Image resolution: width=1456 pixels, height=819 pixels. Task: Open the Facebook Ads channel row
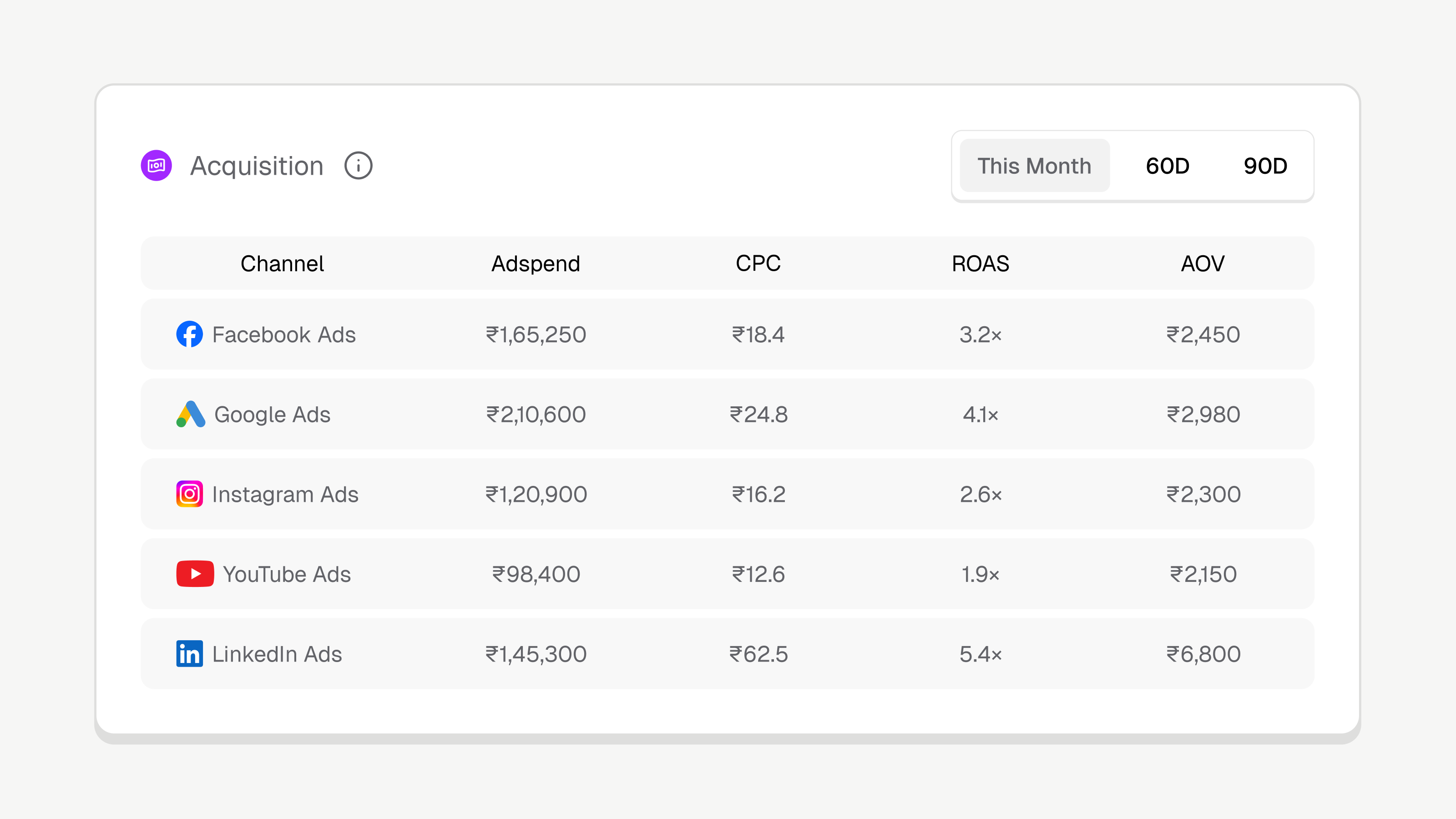click(x=284, y=334)
